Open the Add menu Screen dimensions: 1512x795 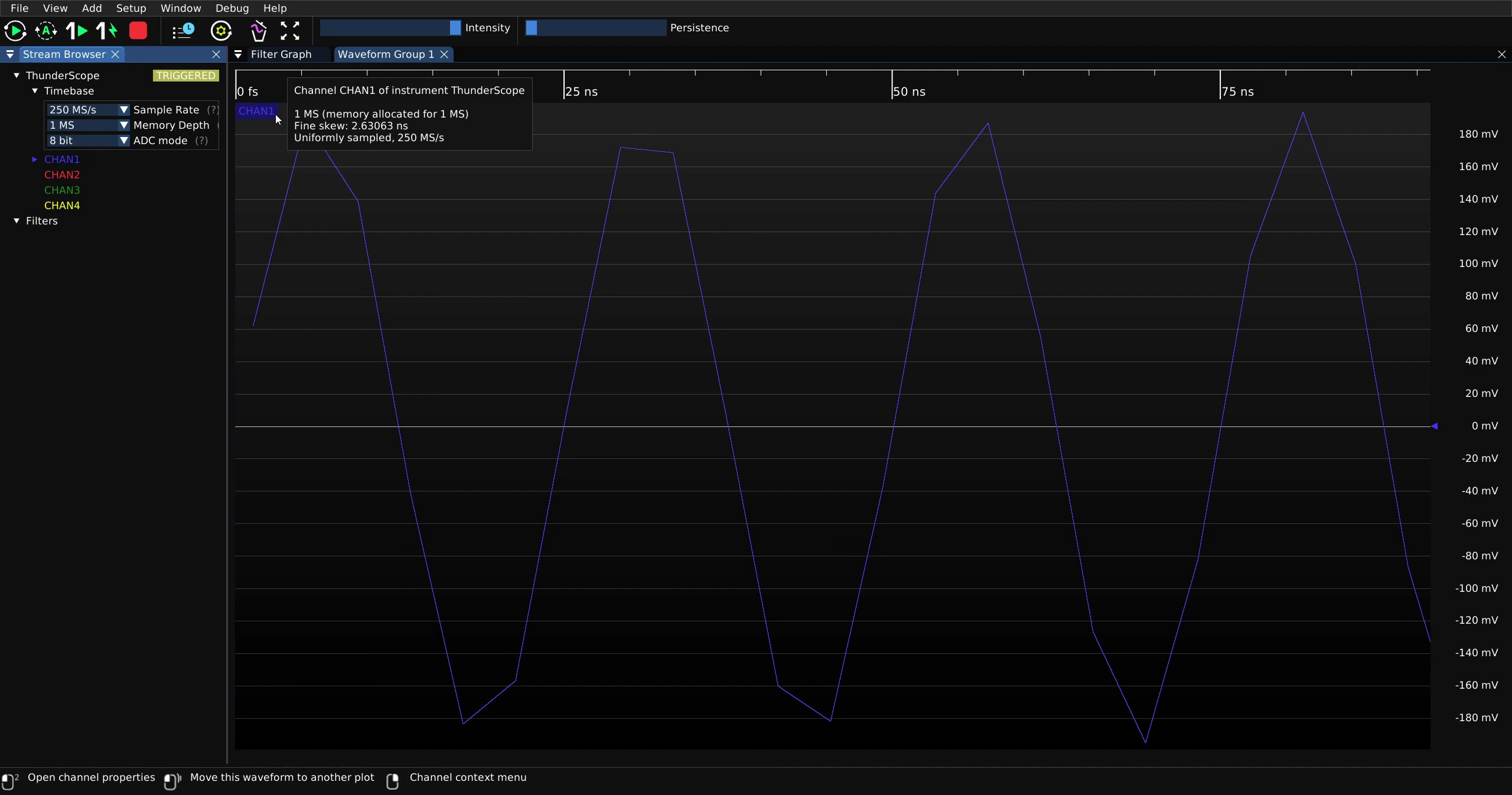tap(92, 8)
